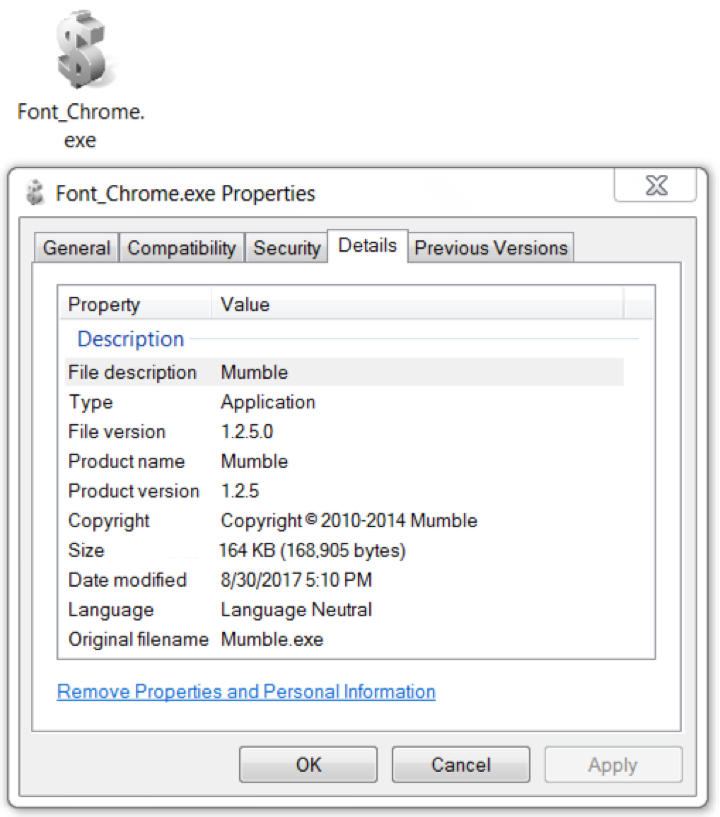The width and height of the screenshot is (720, 817).
Task: Select the Copyright property label
Action: (109, 521)
